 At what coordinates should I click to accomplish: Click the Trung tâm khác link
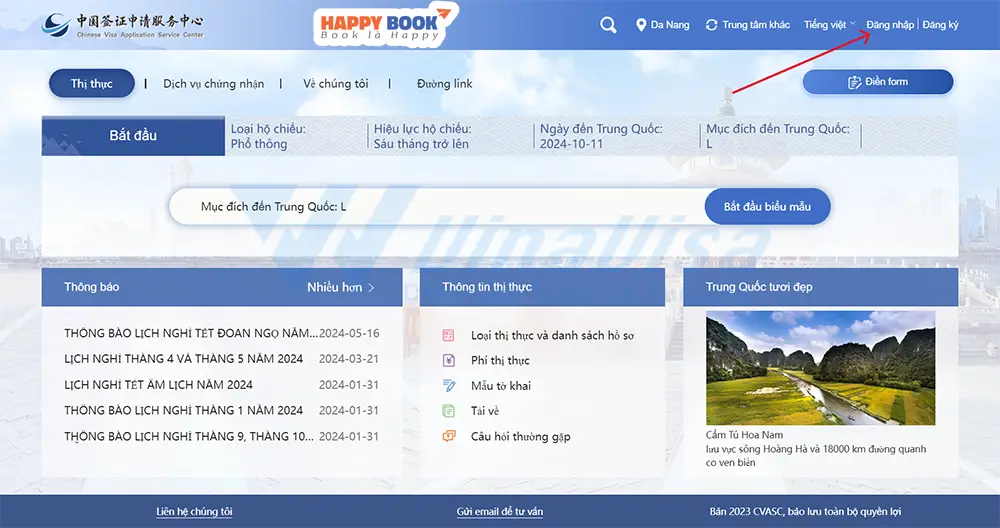pyautogui.click(x=756, y=25)
